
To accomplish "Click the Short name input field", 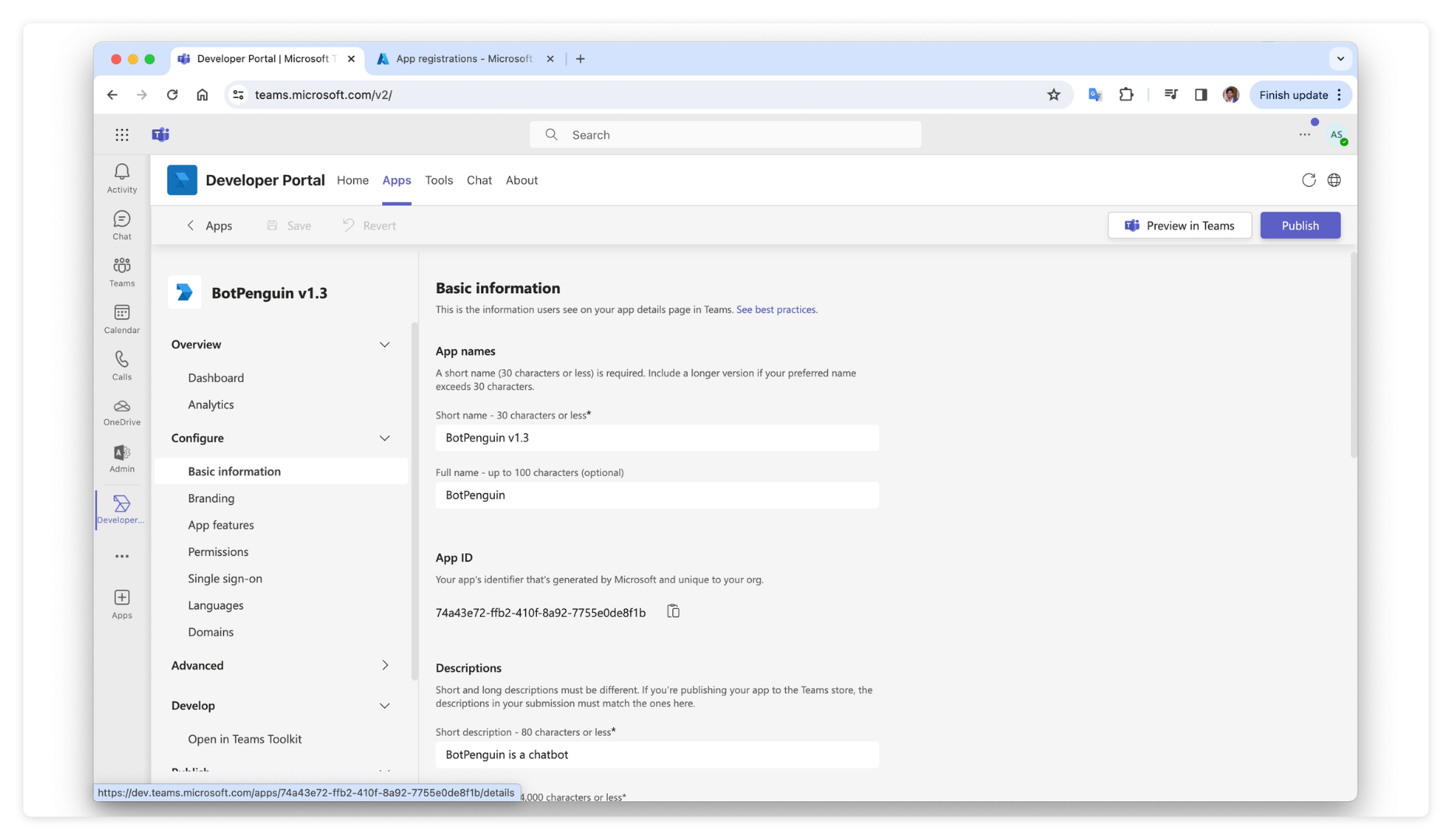I will [657, 437].
